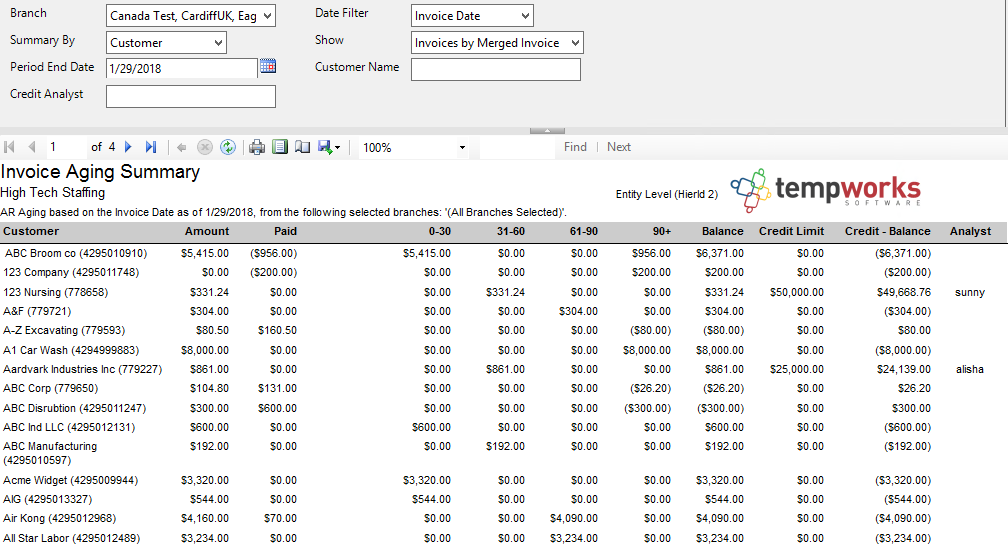Click the Next search link
1008x553 pixels.
(619, 147)
